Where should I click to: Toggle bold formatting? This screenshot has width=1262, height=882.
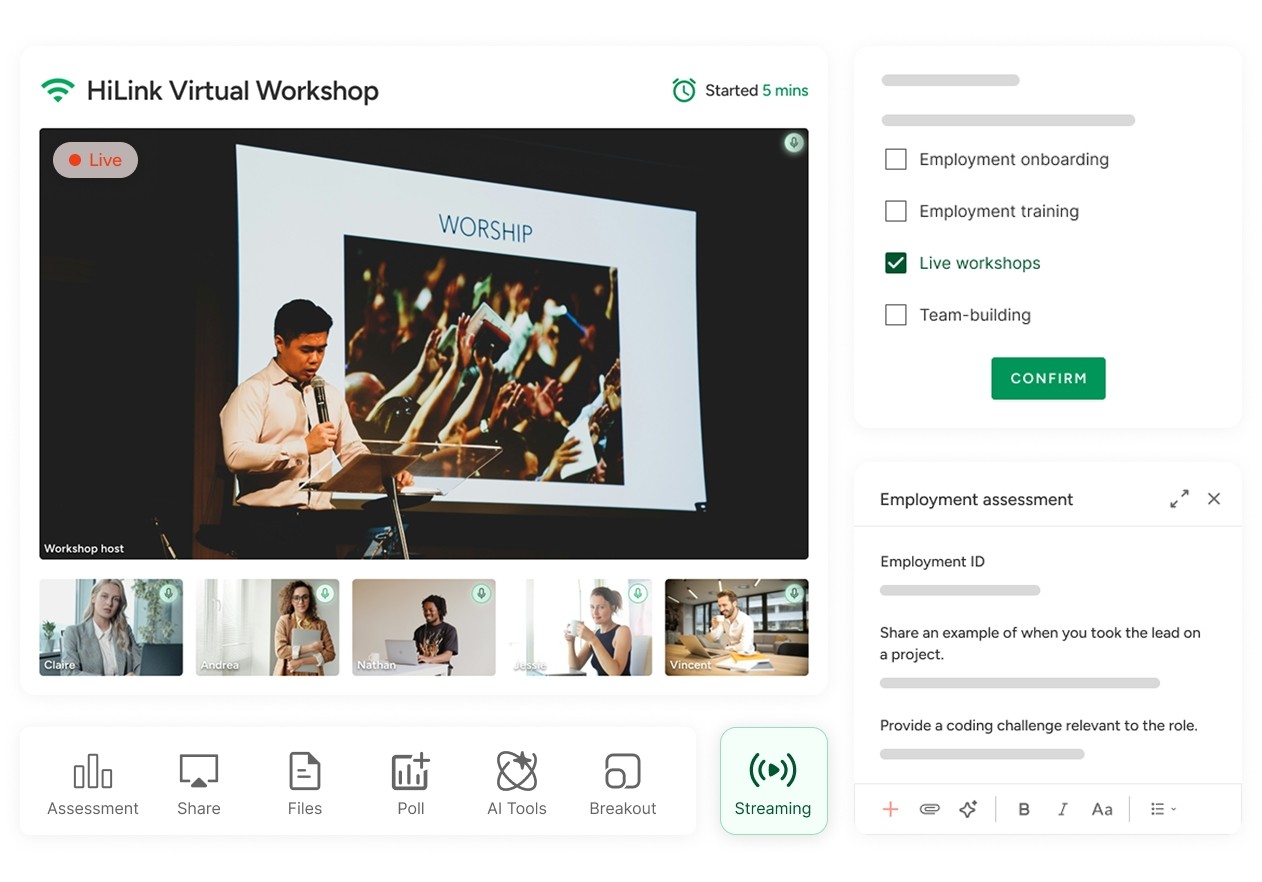pos(1024,809)
